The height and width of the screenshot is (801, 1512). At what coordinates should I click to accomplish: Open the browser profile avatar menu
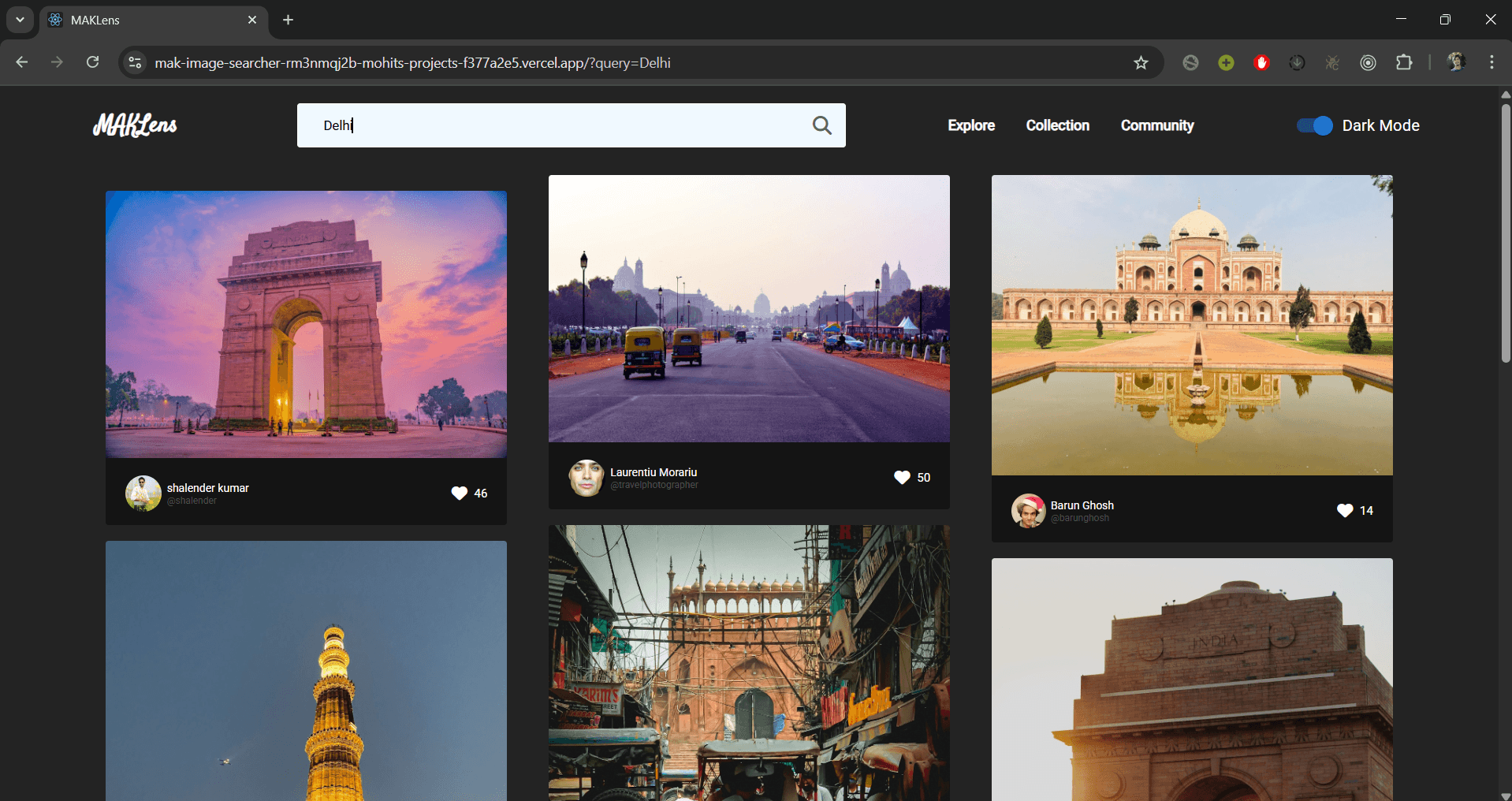[1457, 62]
